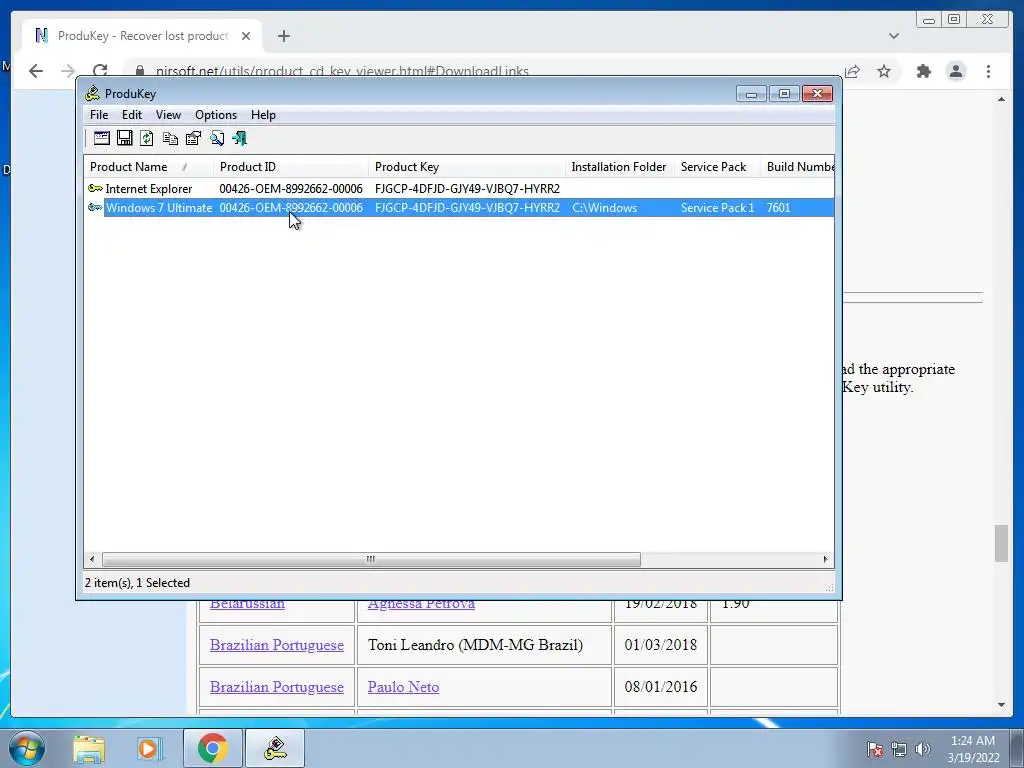The width and height of the screenshot is (1024, 768).
Task: Click the right arrow of ProduKey's horizontal scrollbar
Action: (x=825, y=559)
